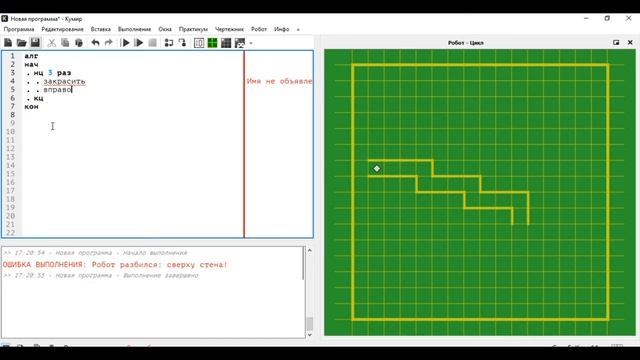Click the robot diamond on the field
This screenshot has height=360, width=640.
point(376,168)
